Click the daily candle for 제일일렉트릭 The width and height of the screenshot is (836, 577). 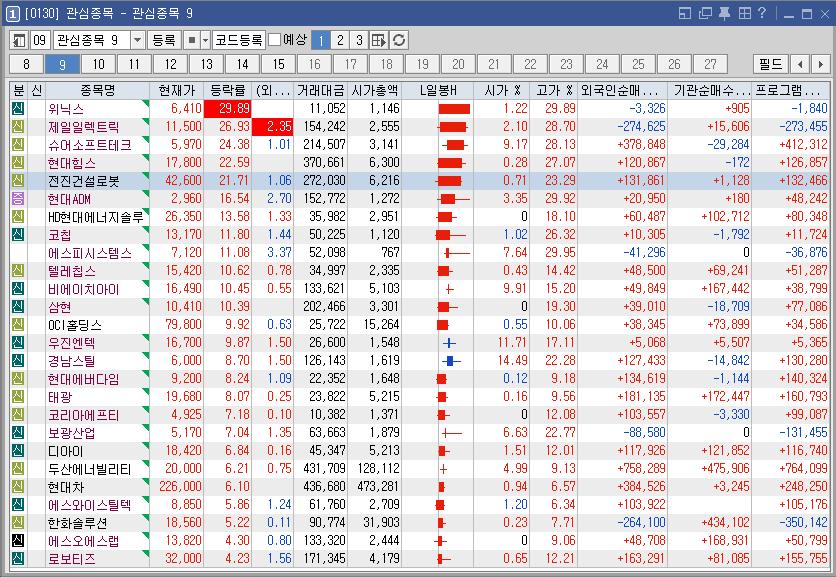(453, 127)
